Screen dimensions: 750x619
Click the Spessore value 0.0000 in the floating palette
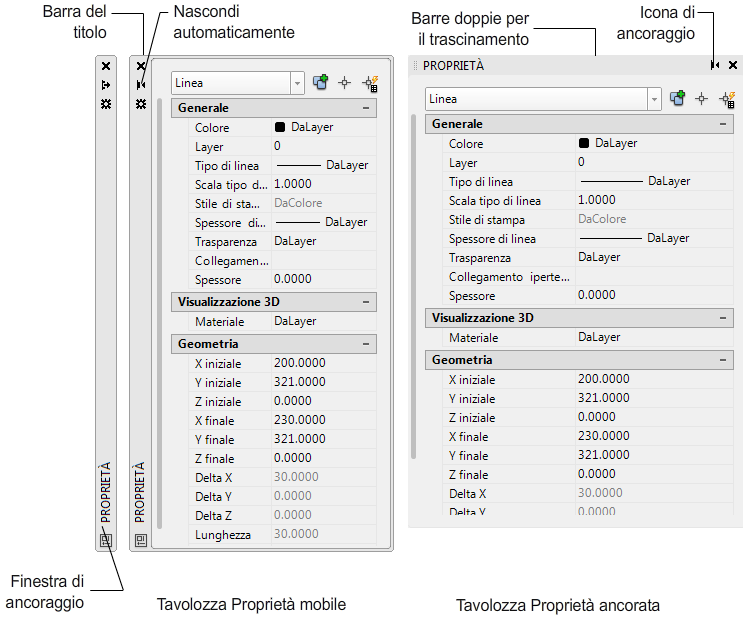(x=324, y=279)
